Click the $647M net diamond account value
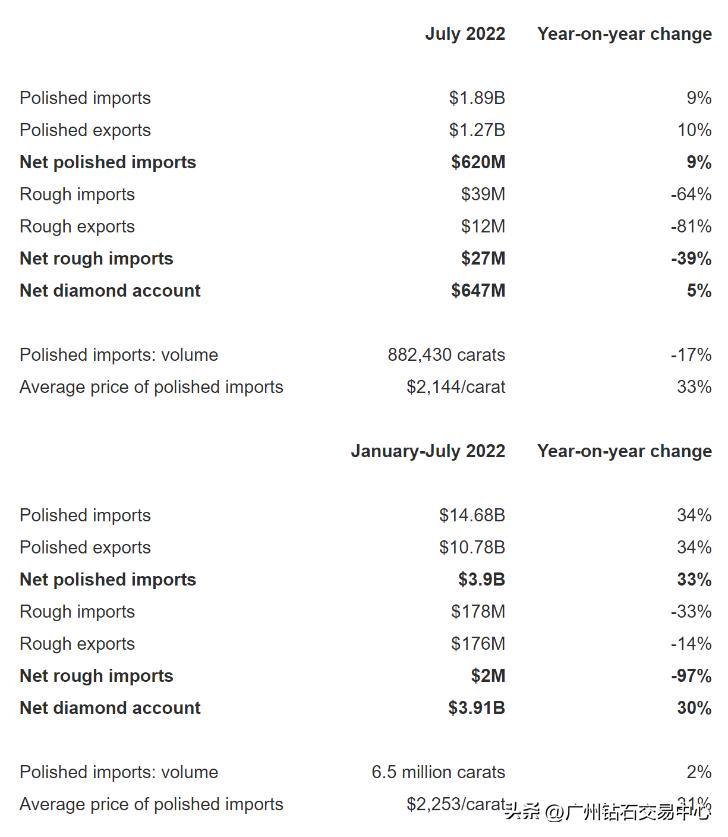This screenshot has width=728, height=837. coord(478,290)
